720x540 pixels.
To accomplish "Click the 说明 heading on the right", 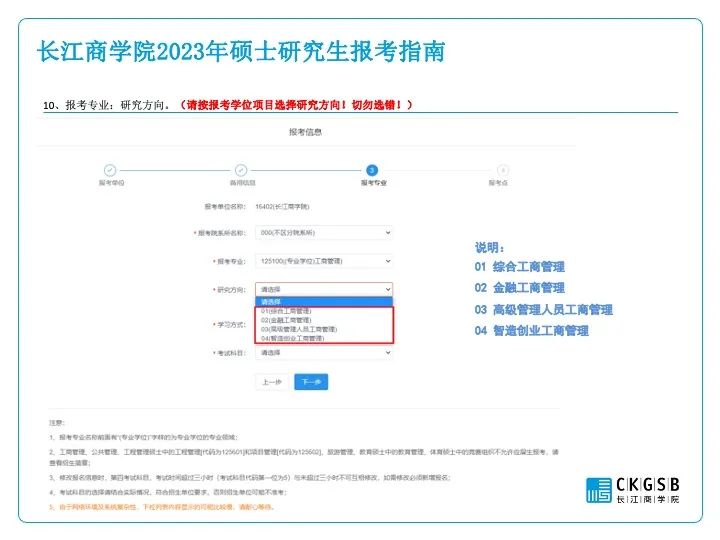I will click(489, 248).
